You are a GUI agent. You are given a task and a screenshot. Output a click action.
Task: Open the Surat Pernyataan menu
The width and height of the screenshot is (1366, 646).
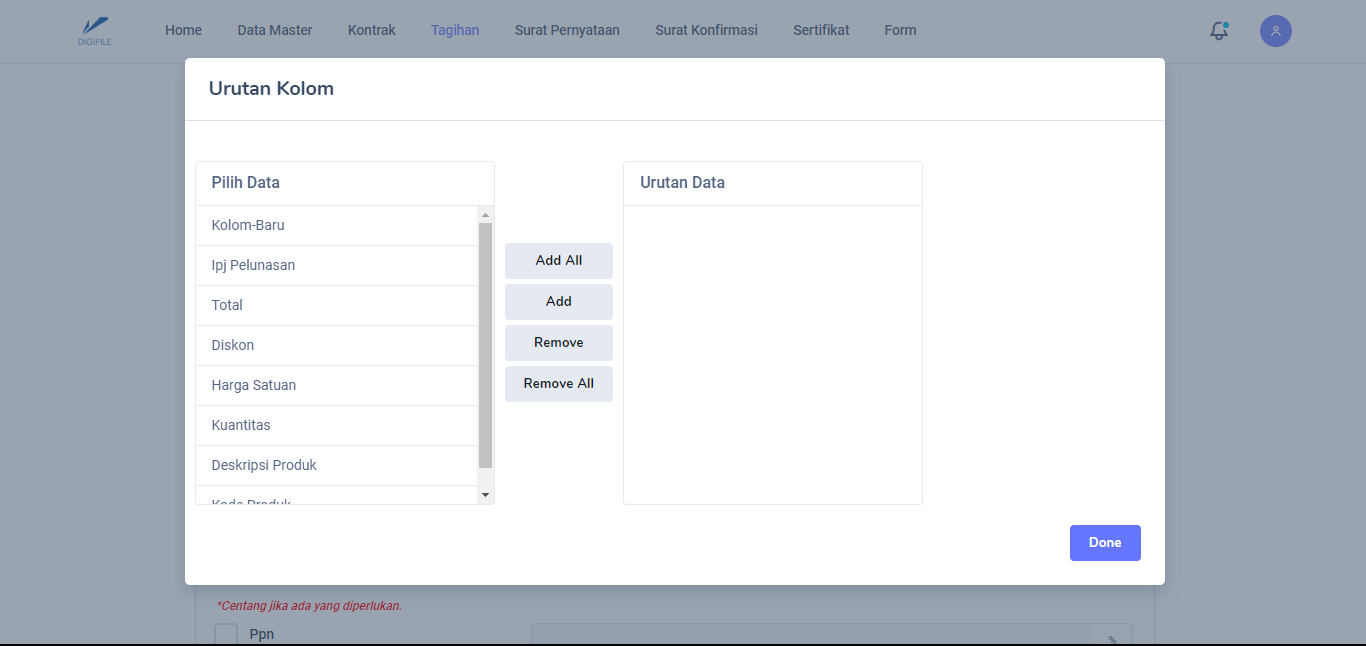567,30
